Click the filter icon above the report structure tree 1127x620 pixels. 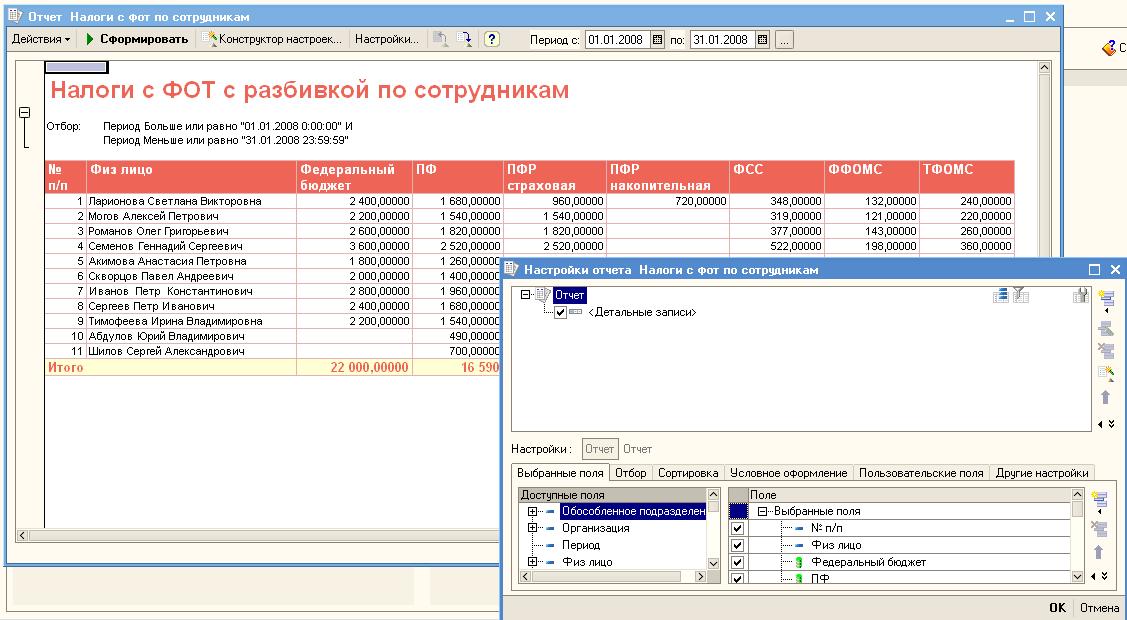[x=1020, y=296]
